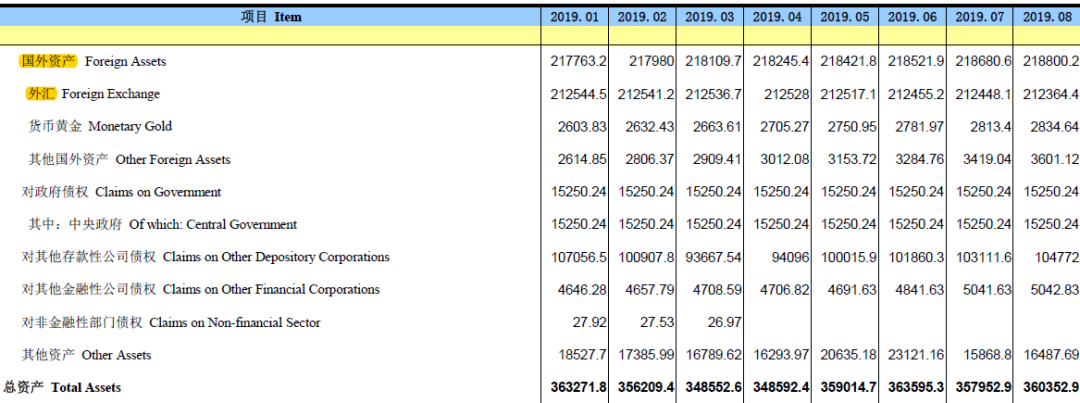Select Foreign Exchange value 212544.5
The height and width of the screenshot is (403, 1080).
pyautogui.click(x=579, y=94)
